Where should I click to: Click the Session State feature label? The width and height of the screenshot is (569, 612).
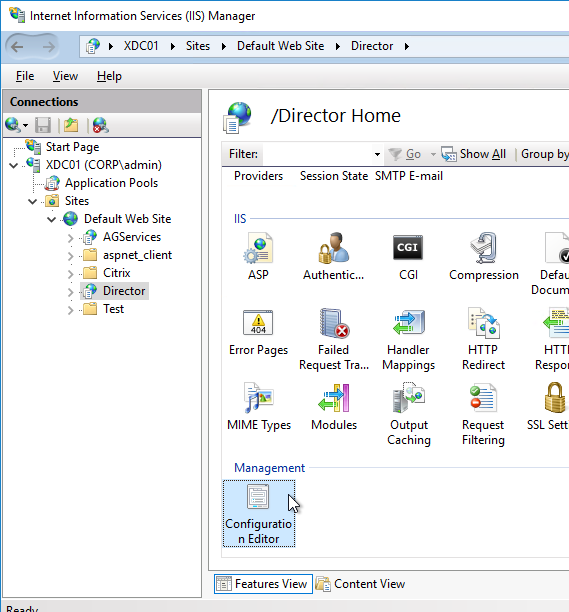(334, 176)
